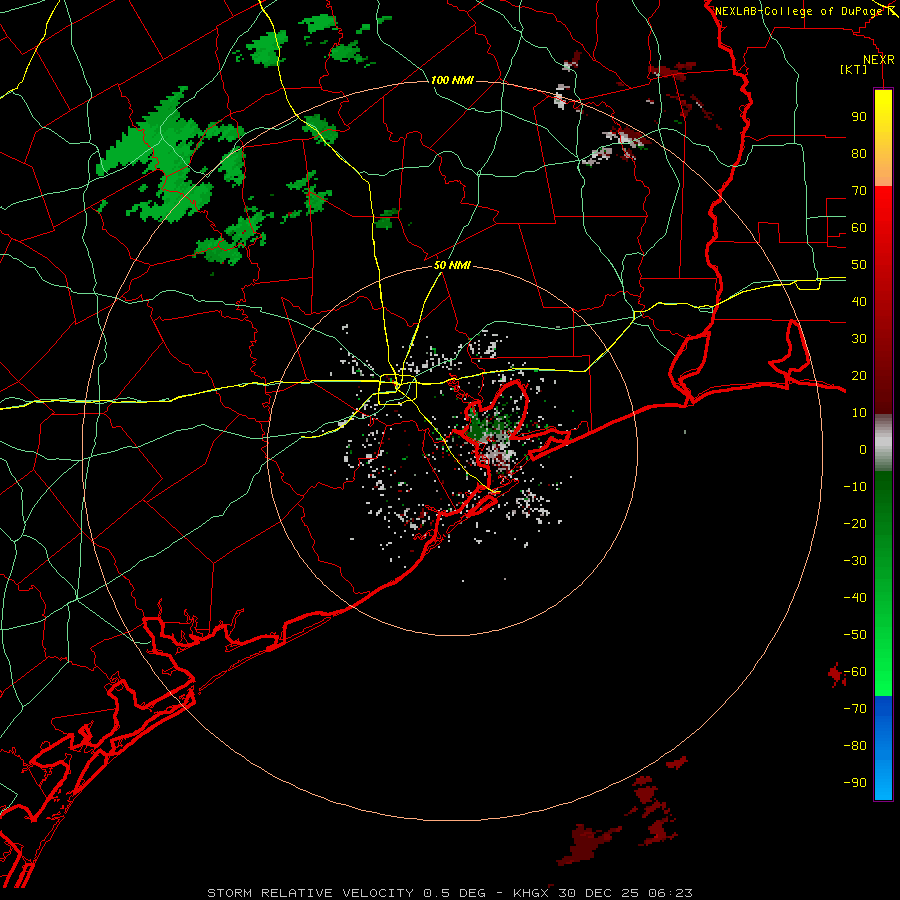Select the -40 label on velocity scale
The width and height of the screenshot is (900, 900).
[855, 598]
